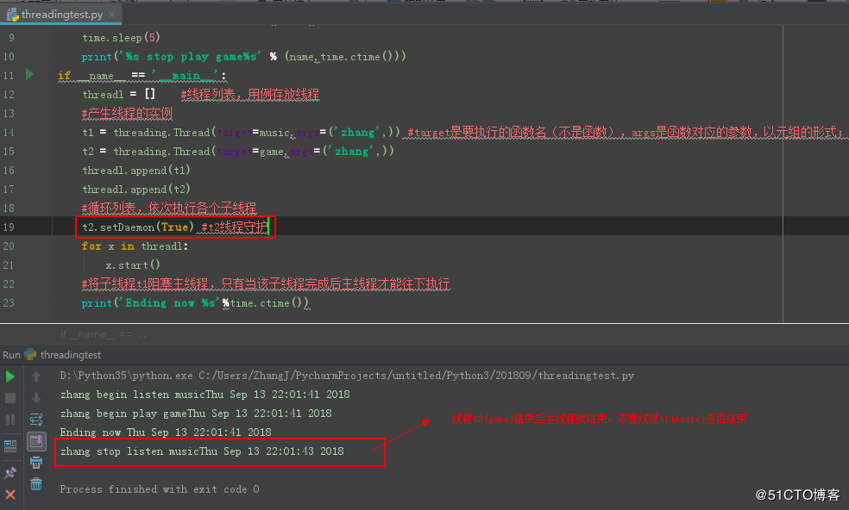849x510 pixels.
Task: Click the time.sleep(5) code line
Action: [x=121, y=37]
